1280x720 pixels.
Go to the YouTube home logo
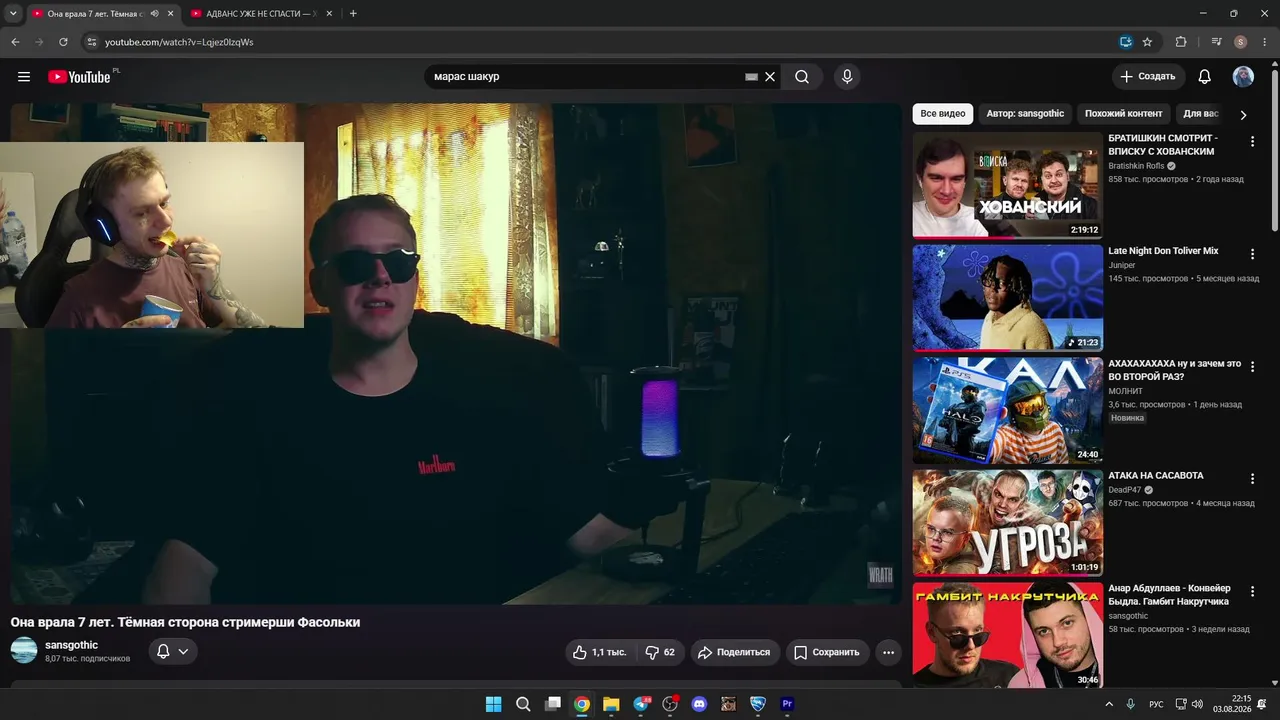click(79, 77)
